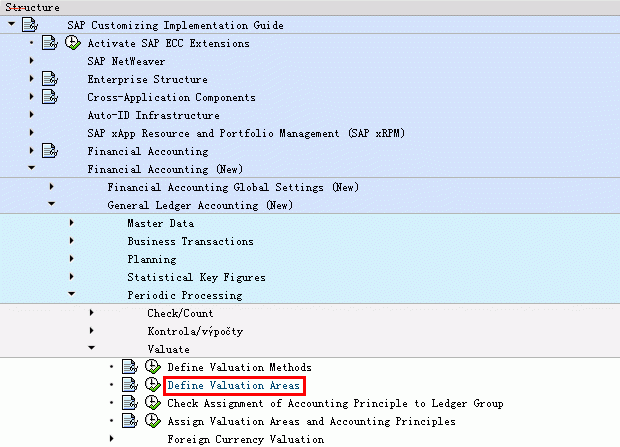Select the Enterprise Structure row text
Image resolution: width=620 pixels, height=447 pixels.
[147, 80]
